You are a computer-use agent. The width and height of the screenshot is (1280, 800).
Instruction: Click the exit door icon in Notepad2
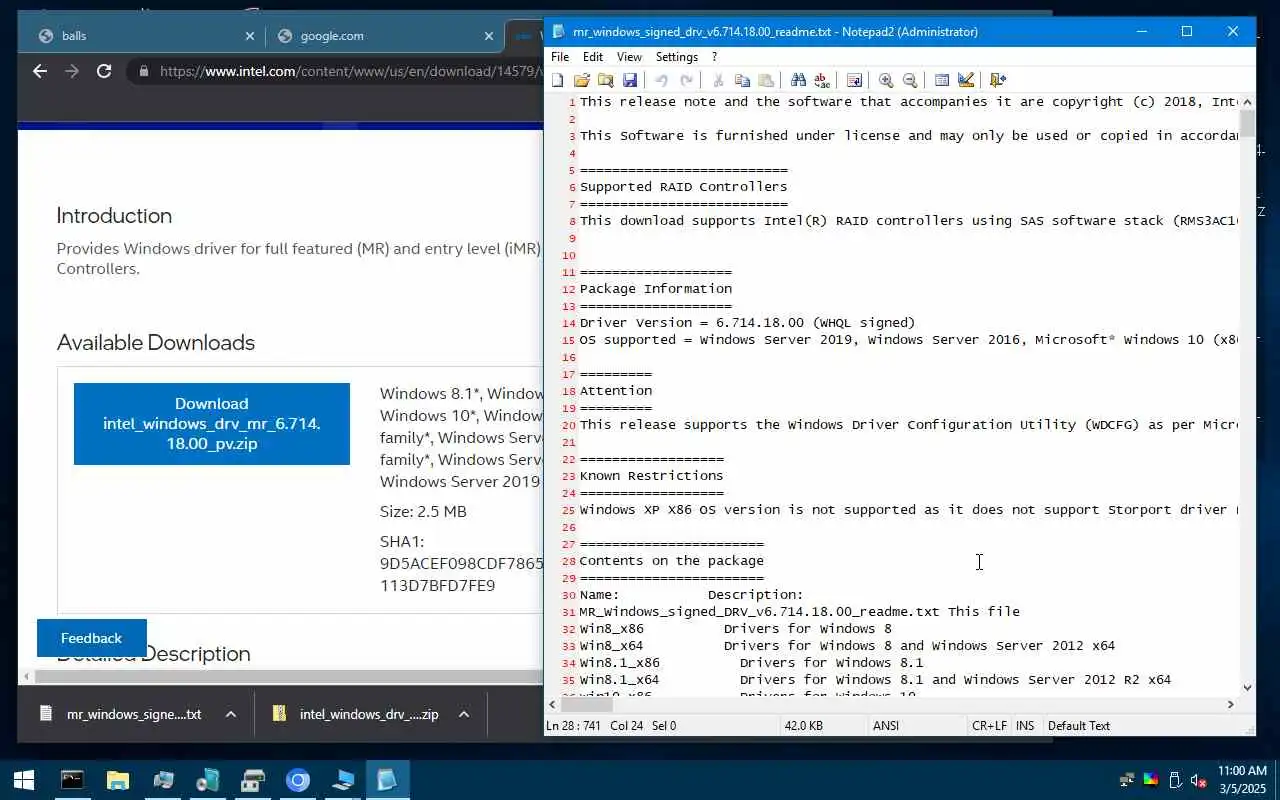click(x=998, y=80)
